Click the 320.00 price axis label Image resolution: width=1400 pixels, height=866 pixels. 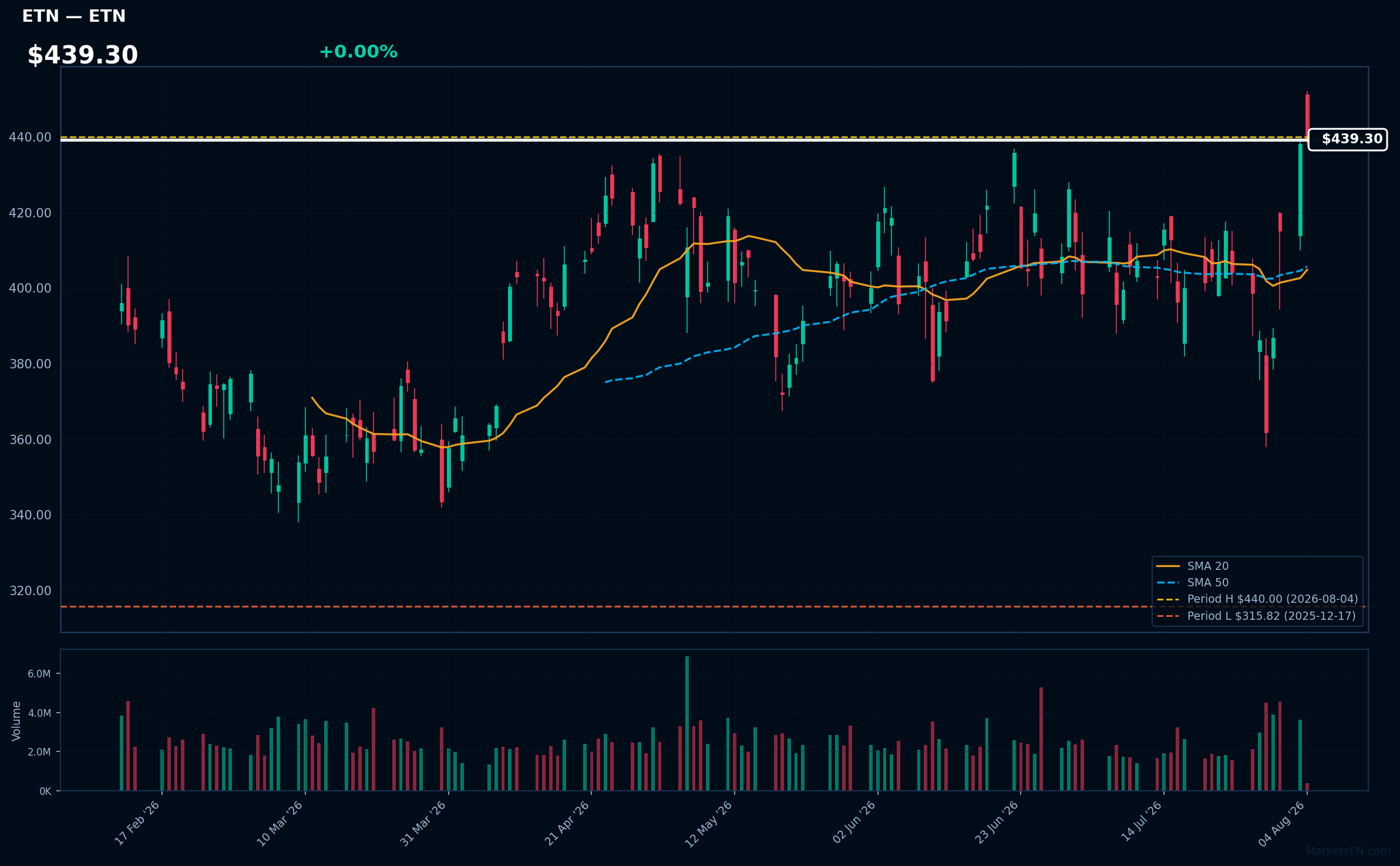[x=31, y=590]
